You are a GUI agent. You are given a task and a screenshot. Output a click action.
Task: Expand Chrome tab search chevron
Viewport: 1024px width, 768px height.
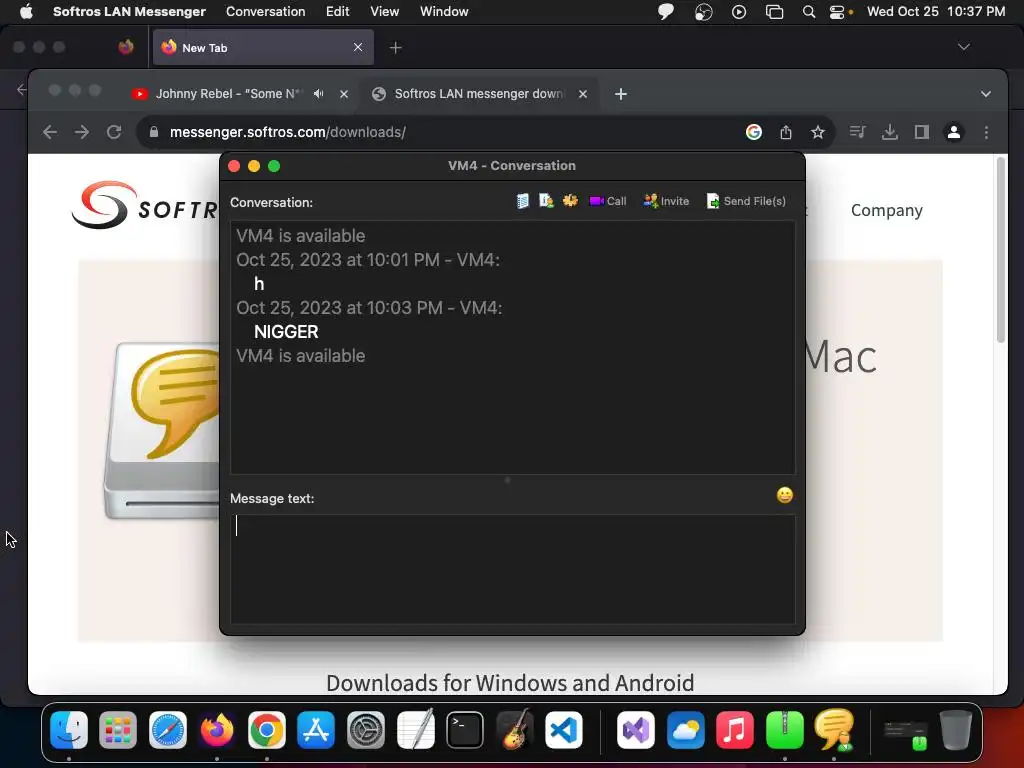[x=985, y=94]
